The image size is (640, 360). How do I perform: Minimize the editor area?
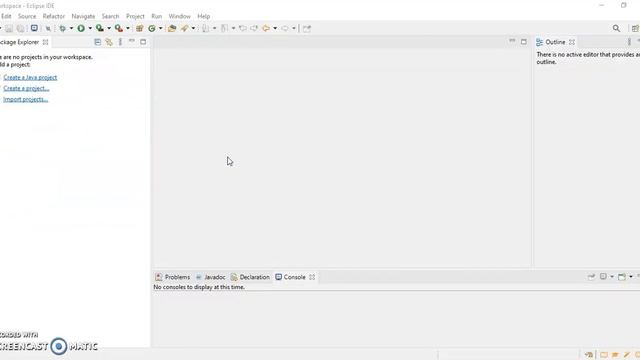(x=512, y=41)
